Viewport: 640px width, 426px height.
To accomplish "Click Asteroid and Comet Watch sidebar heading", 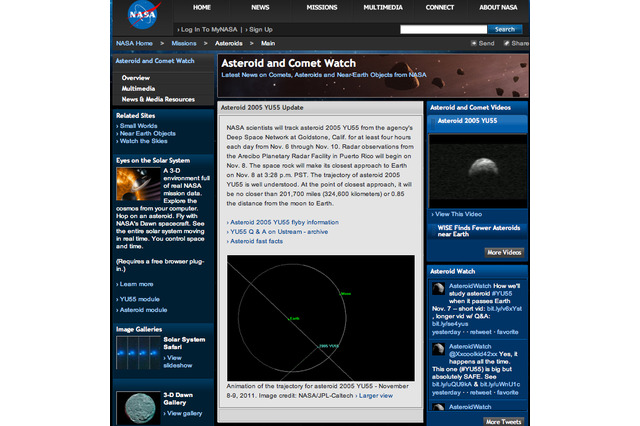I will point(155,61).
